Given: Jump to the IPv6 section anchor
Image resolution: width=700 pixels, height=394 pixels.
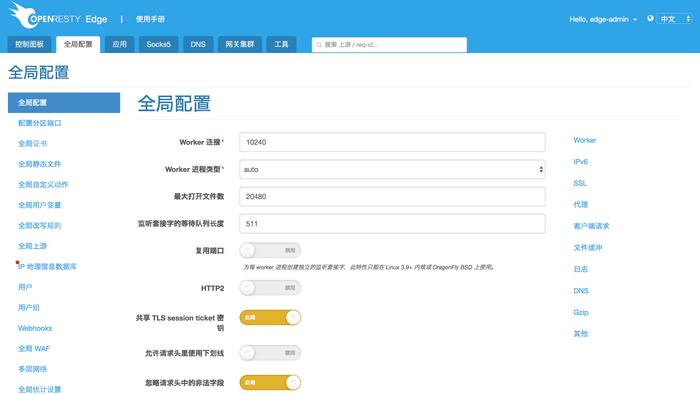Looking at the screenshot, I should coord(580,162).
